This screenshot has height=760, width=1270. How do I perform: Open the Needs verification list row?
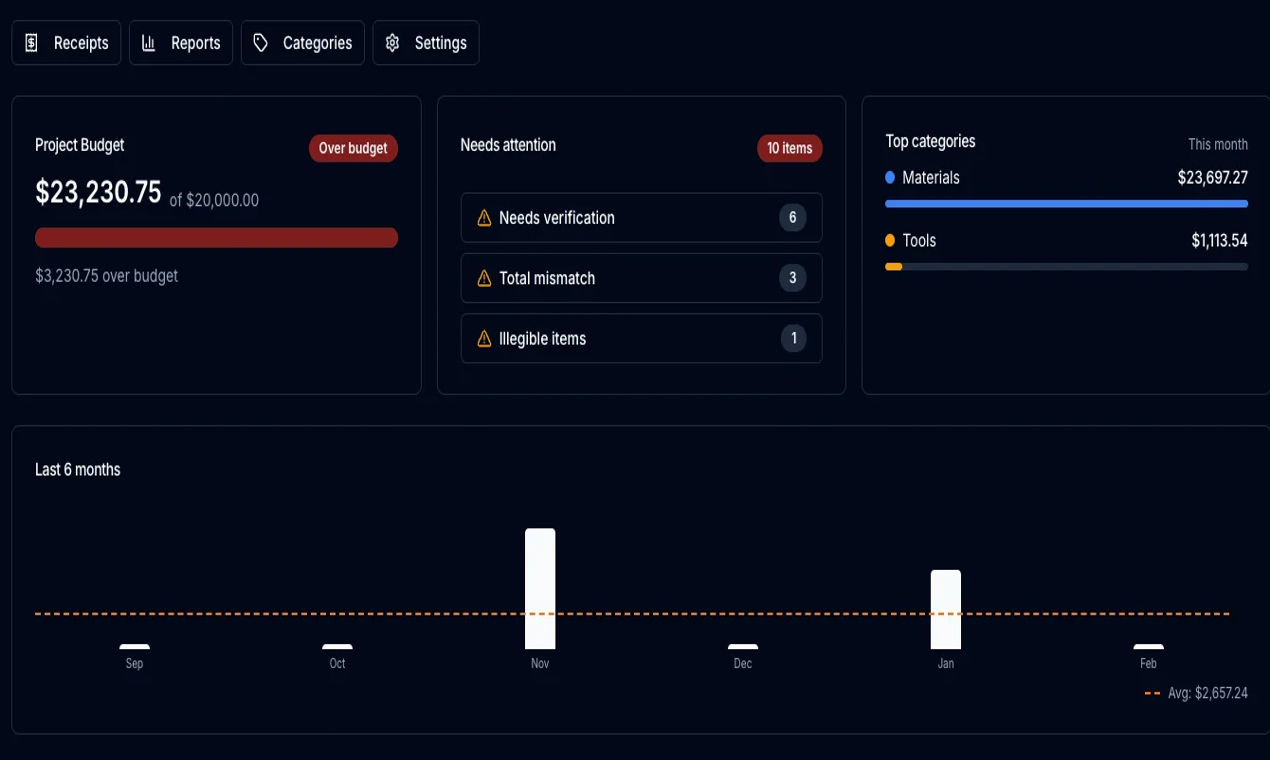pos(641,218)
